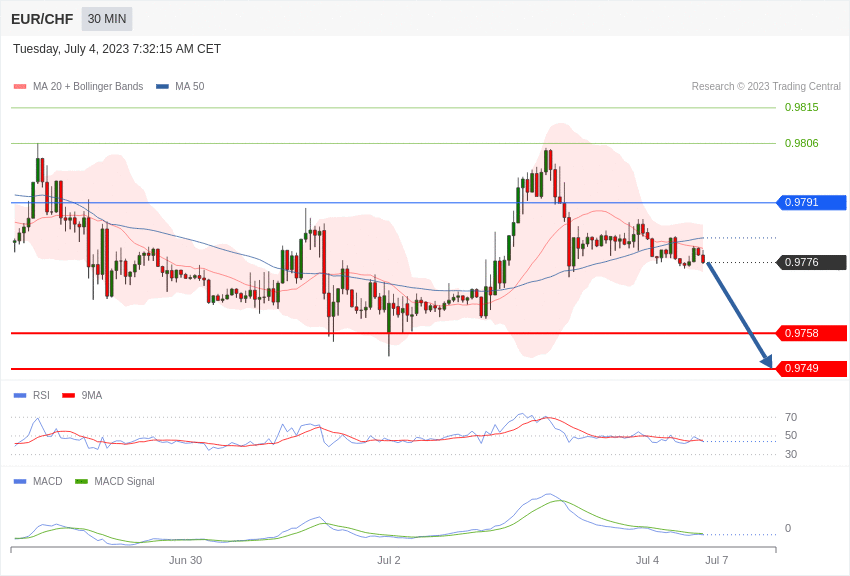Click the RSI 50 axis value
This screenshot has width=850, height=576.
791,436
